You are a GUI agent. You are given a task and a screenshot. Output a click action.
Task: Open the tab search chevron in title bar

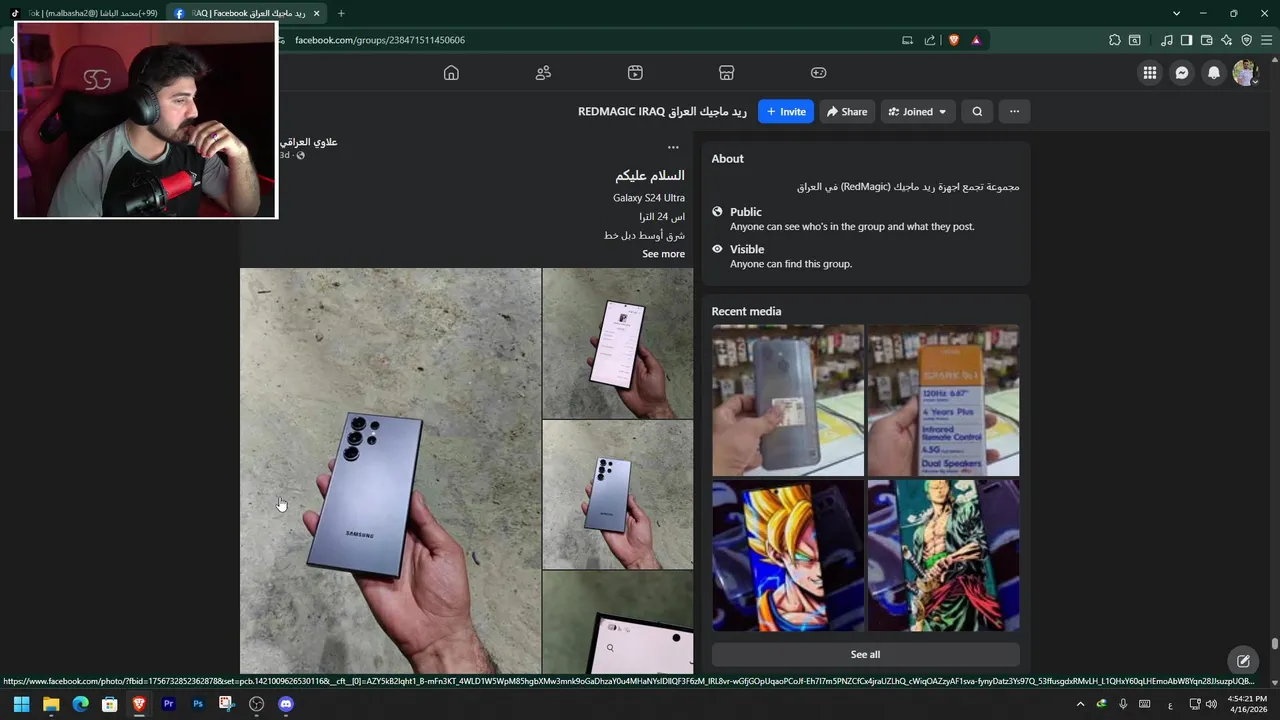(1176, 13)
